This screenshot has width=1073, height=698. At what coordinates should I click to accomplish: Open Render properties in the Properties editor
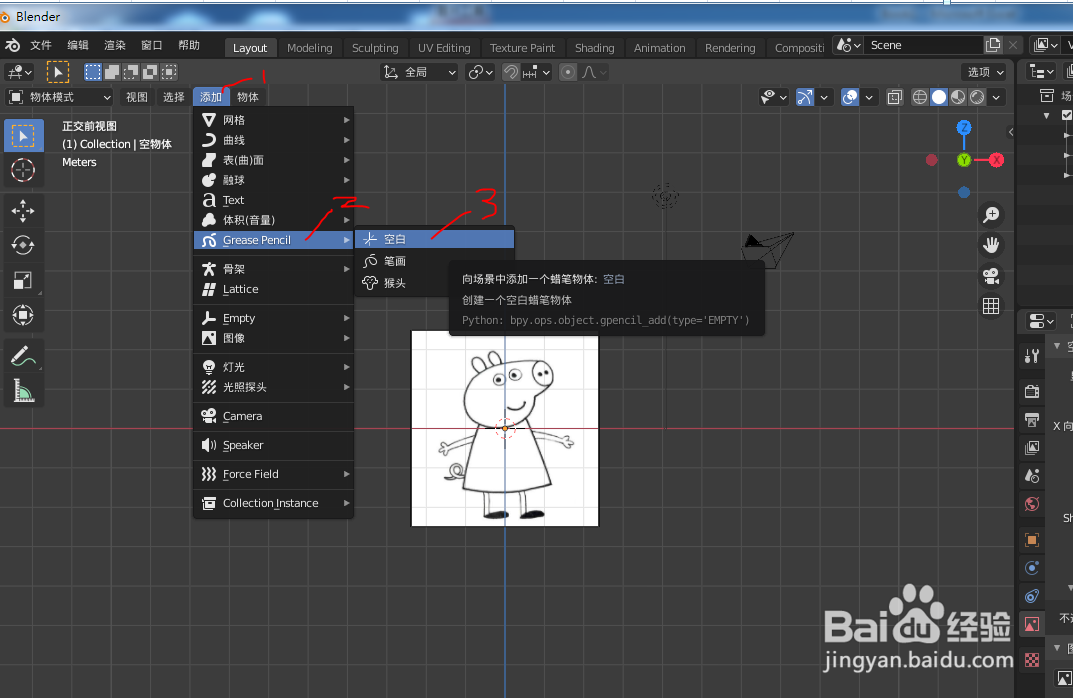1031,390
